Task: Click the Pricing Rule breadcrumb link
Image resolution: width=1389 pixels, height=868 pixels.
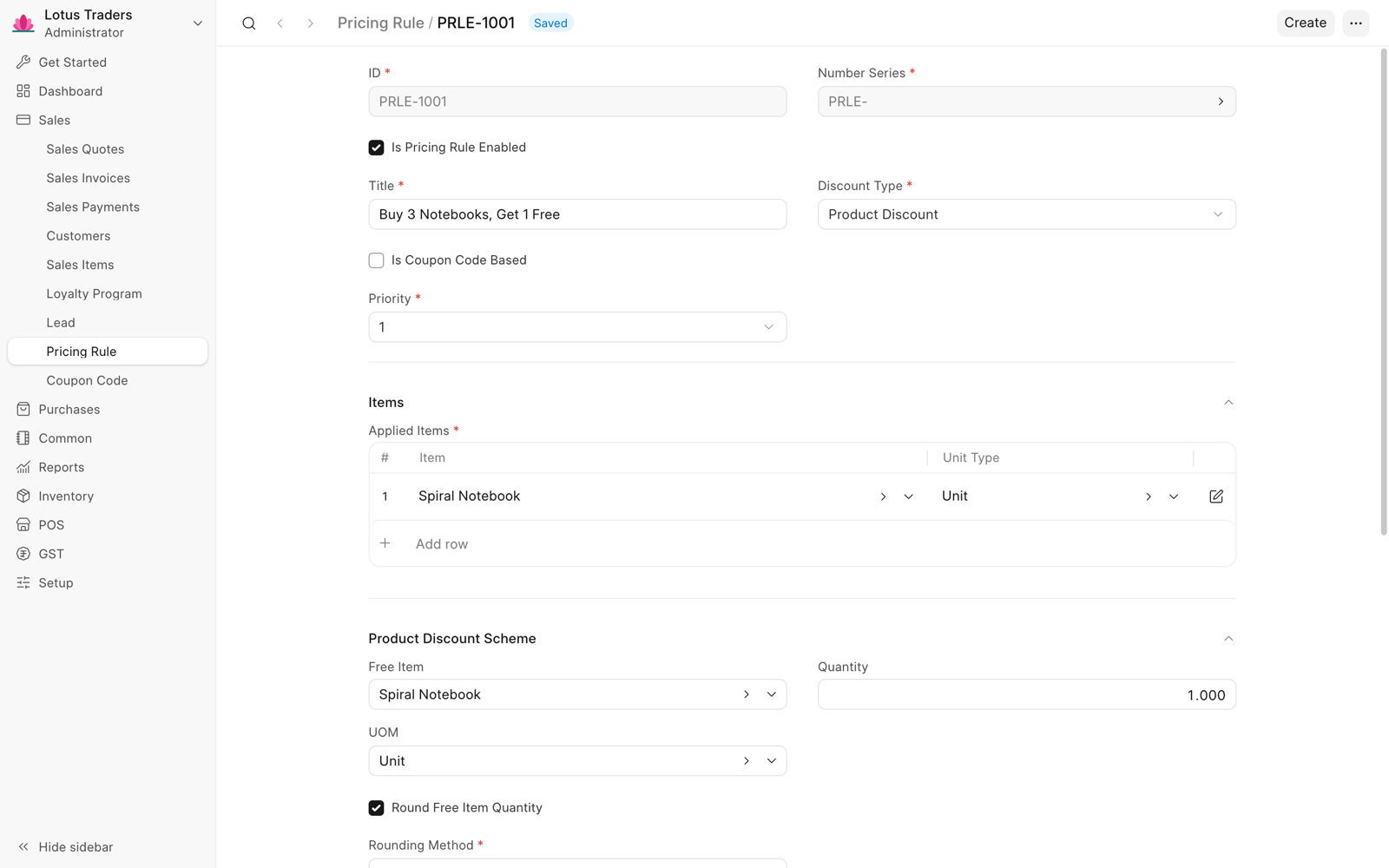Action: pos(380,23)
